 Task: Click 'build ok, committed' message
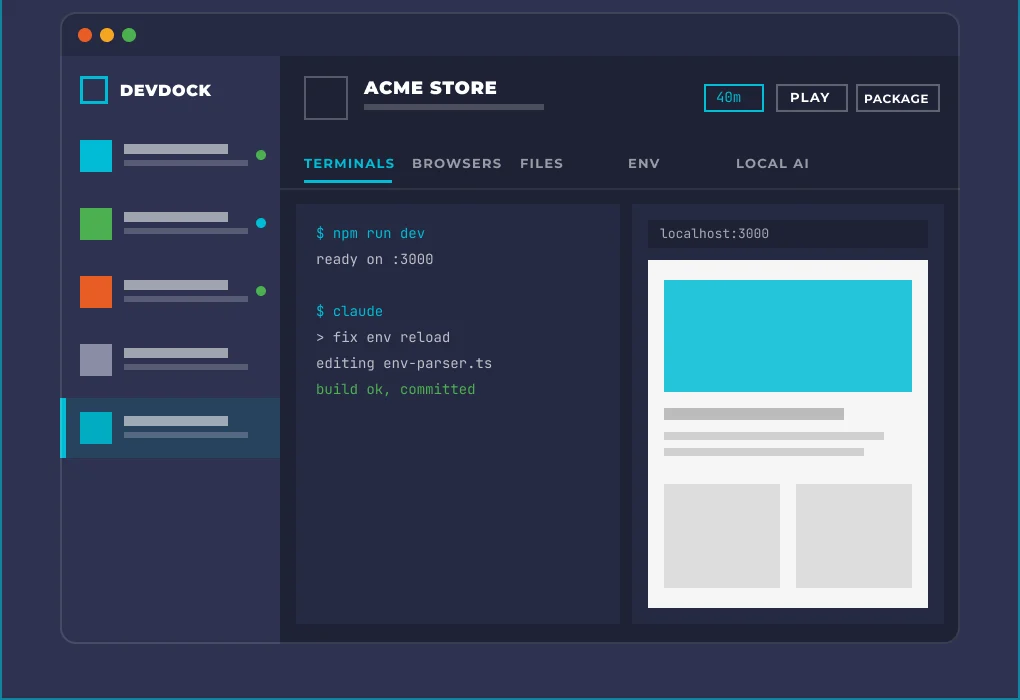tap(396, 389)
